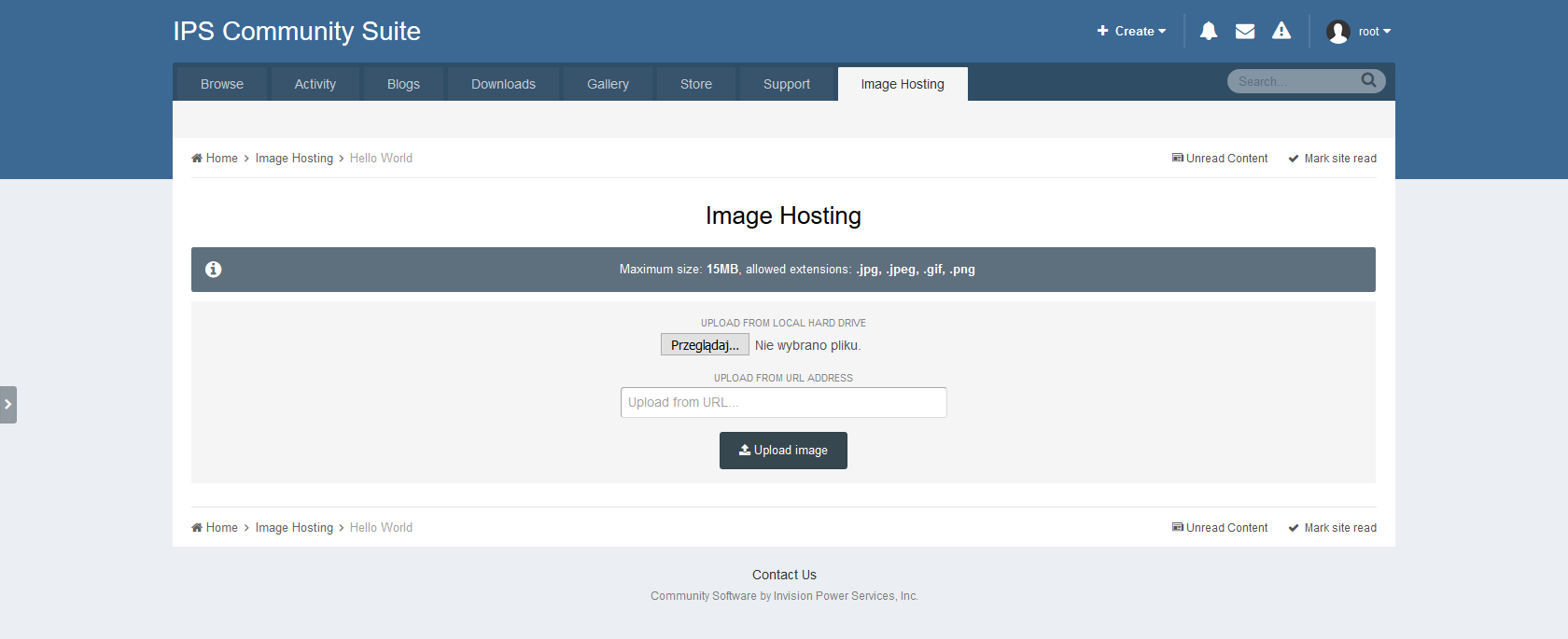1568x639 pixels.
Task: Open the Downloads tab
Action: pyautogui.click(x=503, y=84)
